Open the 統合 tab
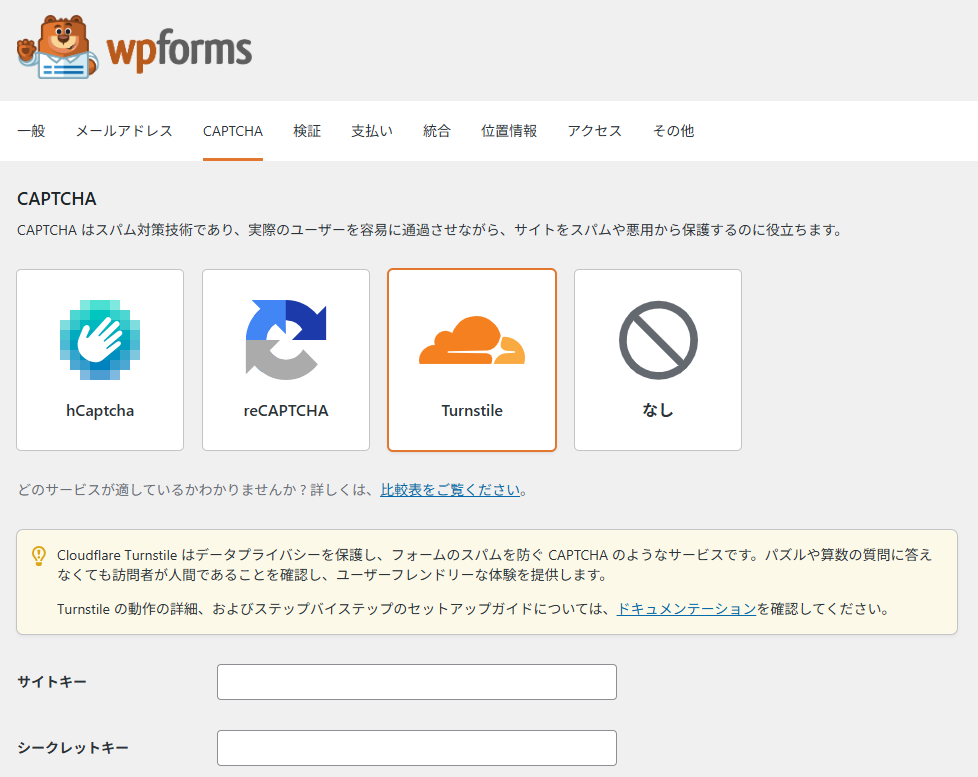Viewport: 978px width, 777px height. pos(437,131)
